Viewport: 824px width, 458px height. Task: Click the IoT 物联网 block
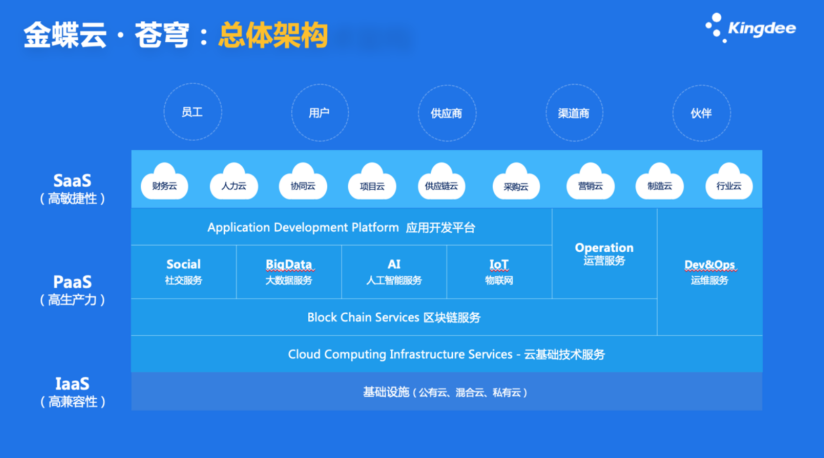point(499,272)
